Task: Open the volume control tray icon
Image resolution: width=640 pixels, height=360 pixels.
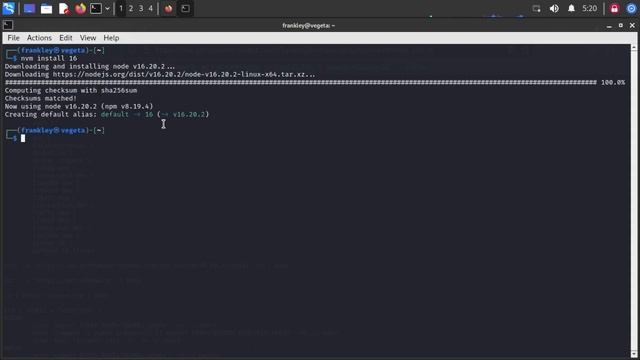Action: tap(554, 9)
